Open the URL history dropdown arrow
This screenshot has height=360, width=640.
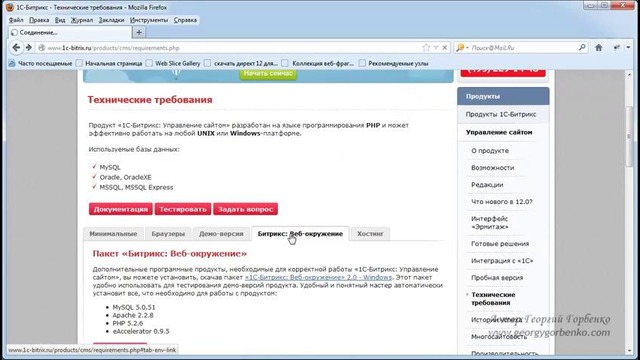[436, 48]
